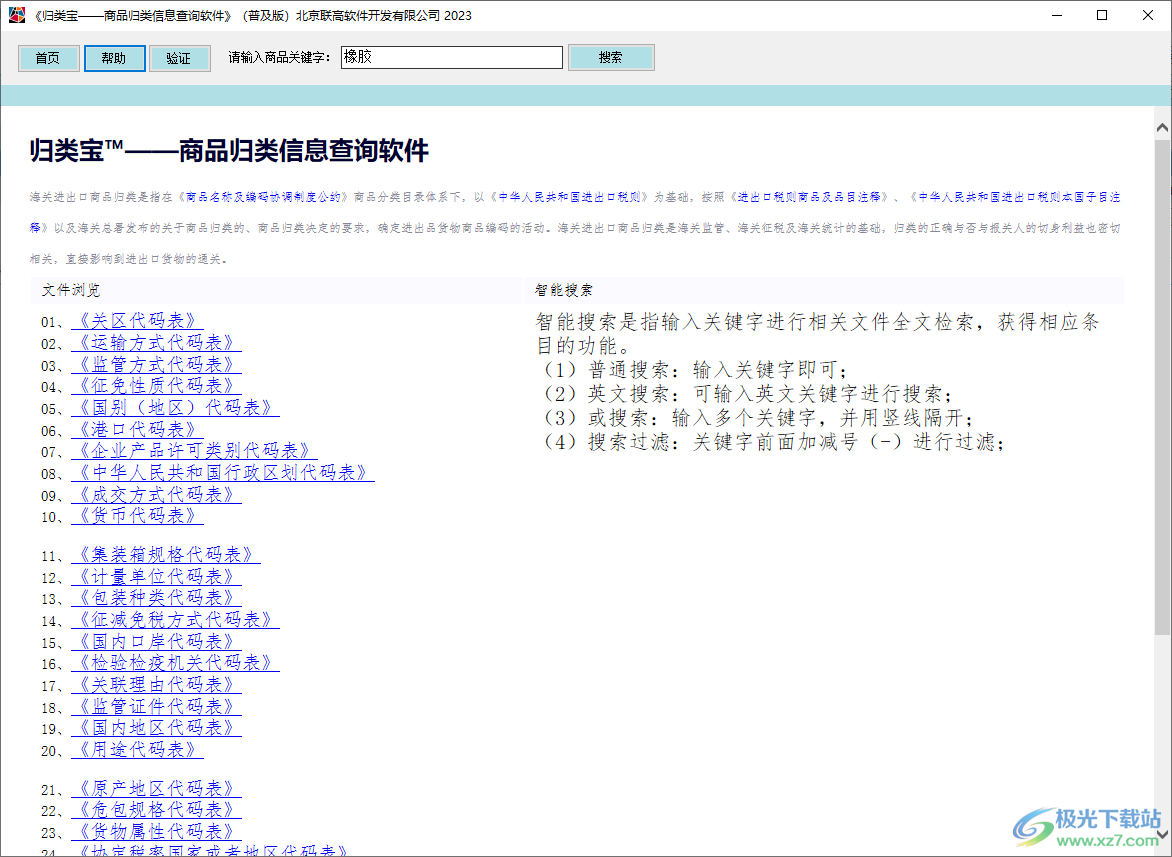
Task: Focus the keyword input field containing 橡胶
Action: pyautogui.click(x=451, y=58)
